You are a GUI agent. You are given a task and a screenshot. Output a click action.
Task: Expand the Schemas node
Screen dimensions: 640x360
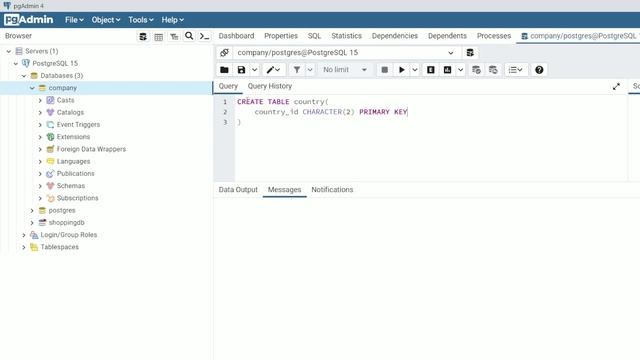point(40,186)
